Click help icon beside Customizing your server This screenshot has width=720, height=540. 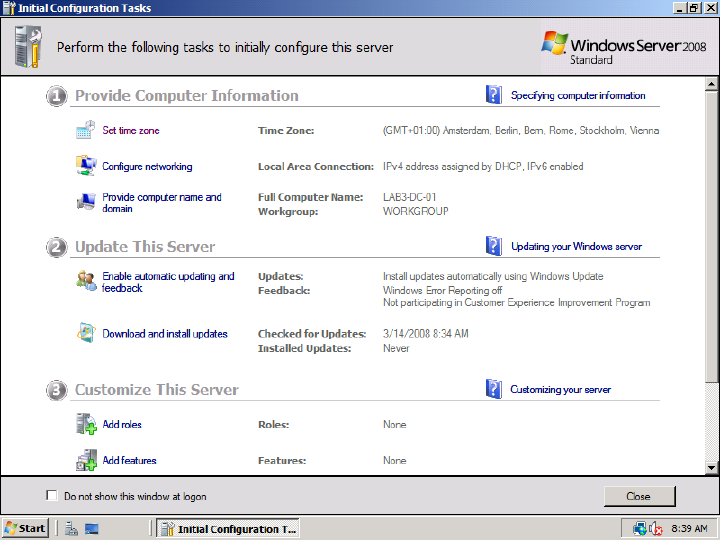(494, 389)
